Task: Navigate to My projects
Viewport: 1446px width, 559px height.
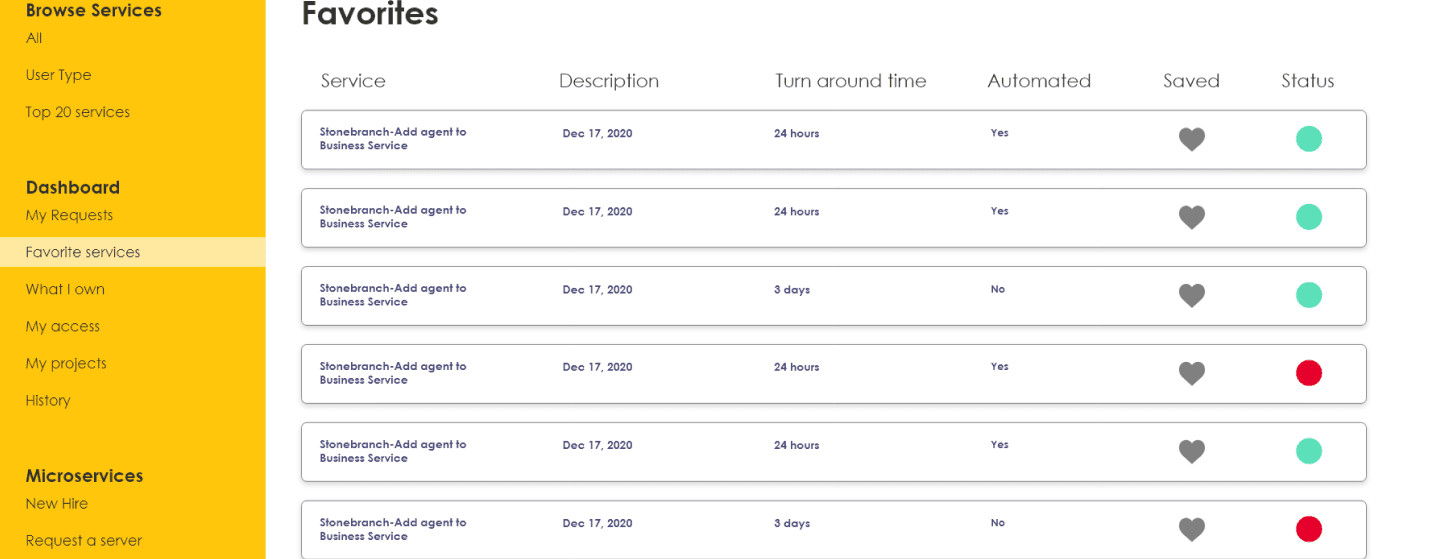Action: (66, 363)
